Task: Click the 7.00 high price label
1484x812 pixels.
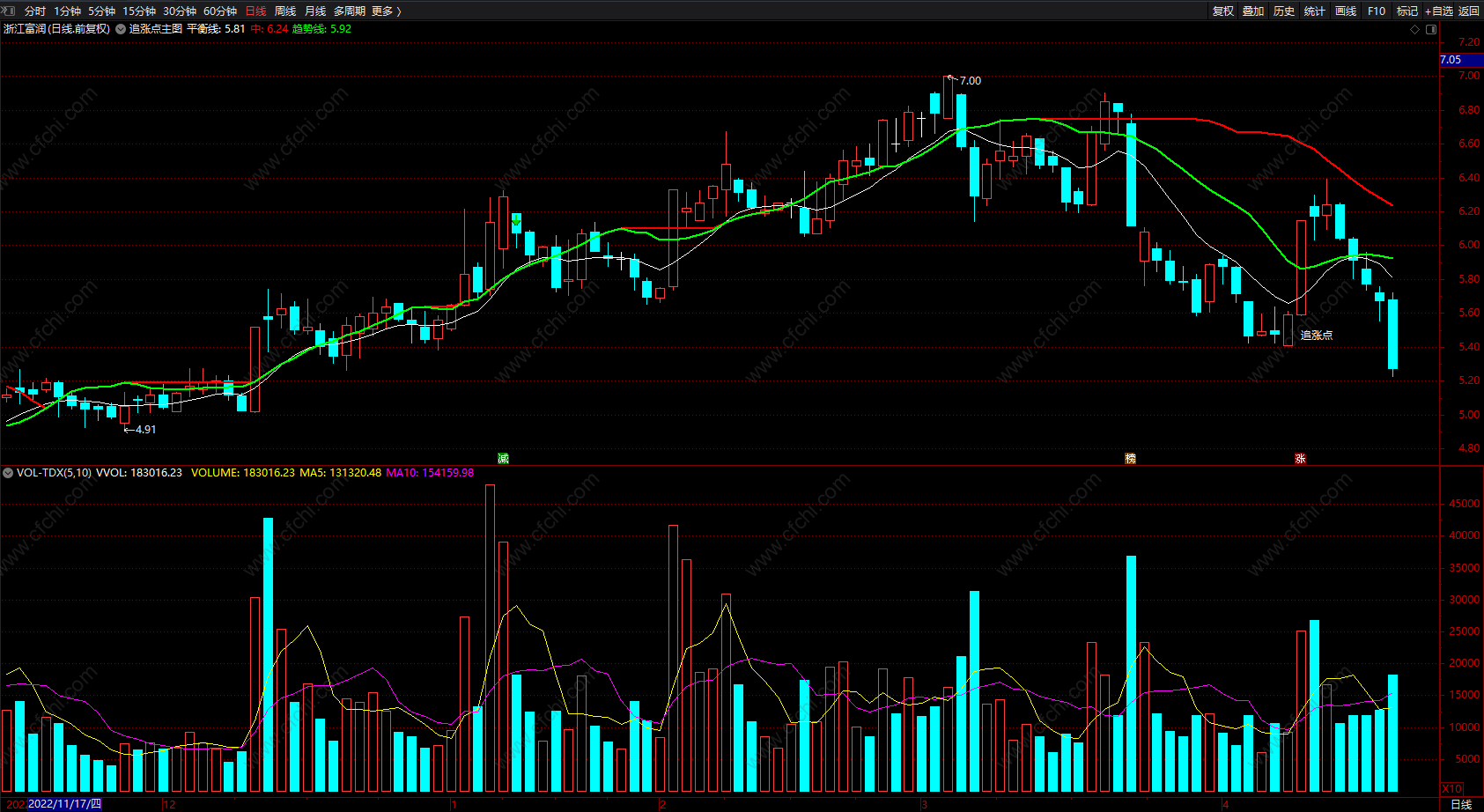Action: pos(970,80)
